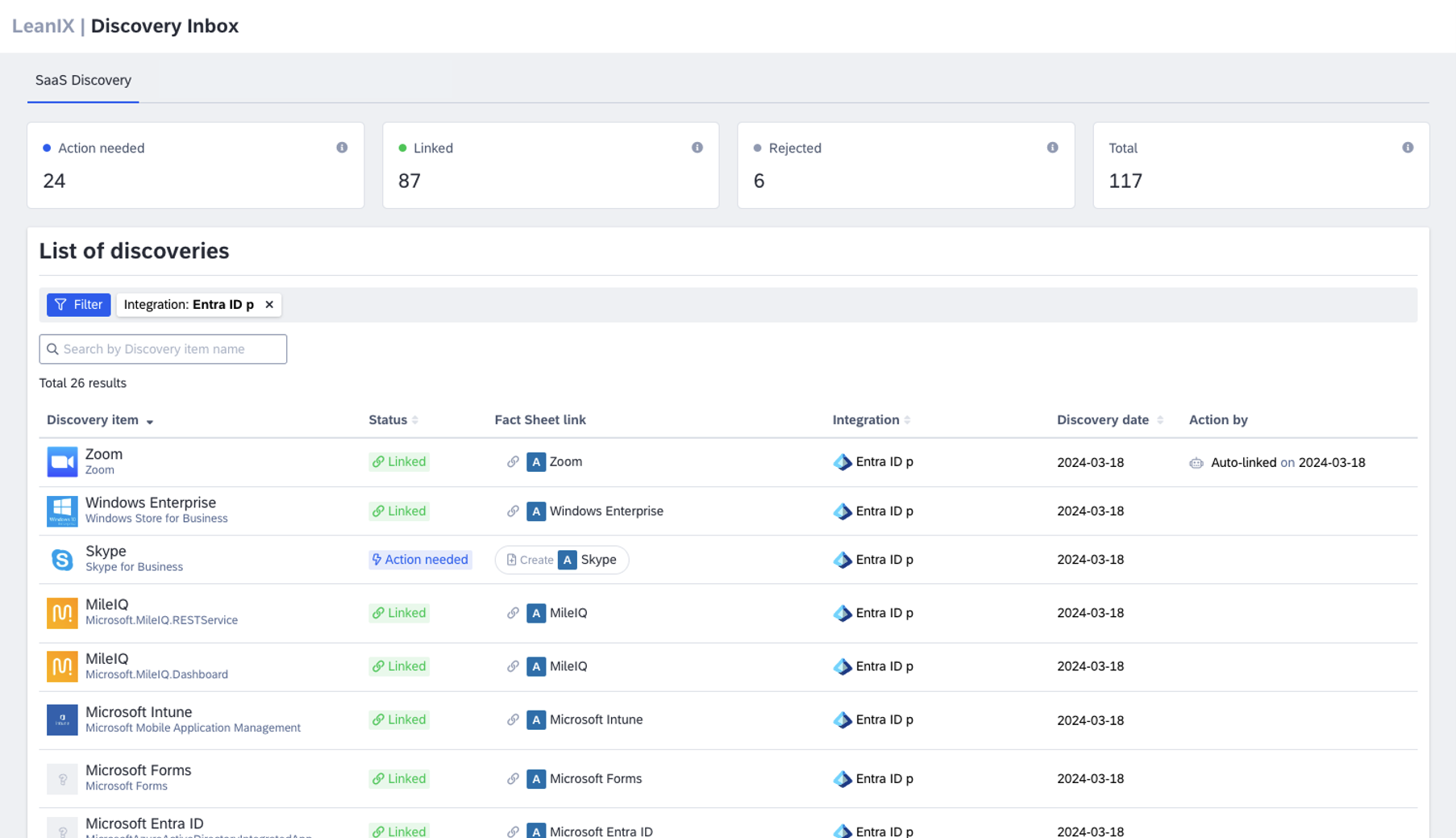Open the SaaS Discovery tab
This screenshot has width=1456, height=838.
point(83,80)
